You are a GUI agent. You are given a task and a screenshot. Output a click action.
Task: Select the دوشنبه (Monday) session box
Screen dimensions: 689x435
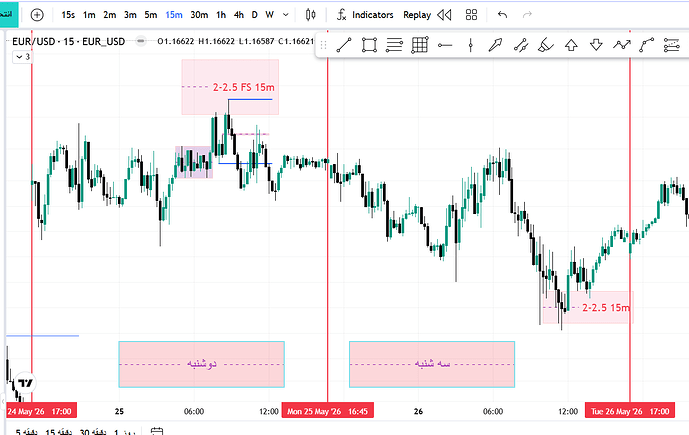(x=202, y=364)
